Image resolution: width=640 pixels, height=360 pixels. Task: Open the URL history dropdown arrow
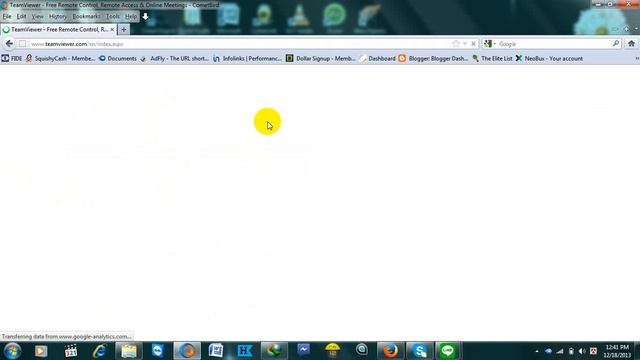[464, 44]
